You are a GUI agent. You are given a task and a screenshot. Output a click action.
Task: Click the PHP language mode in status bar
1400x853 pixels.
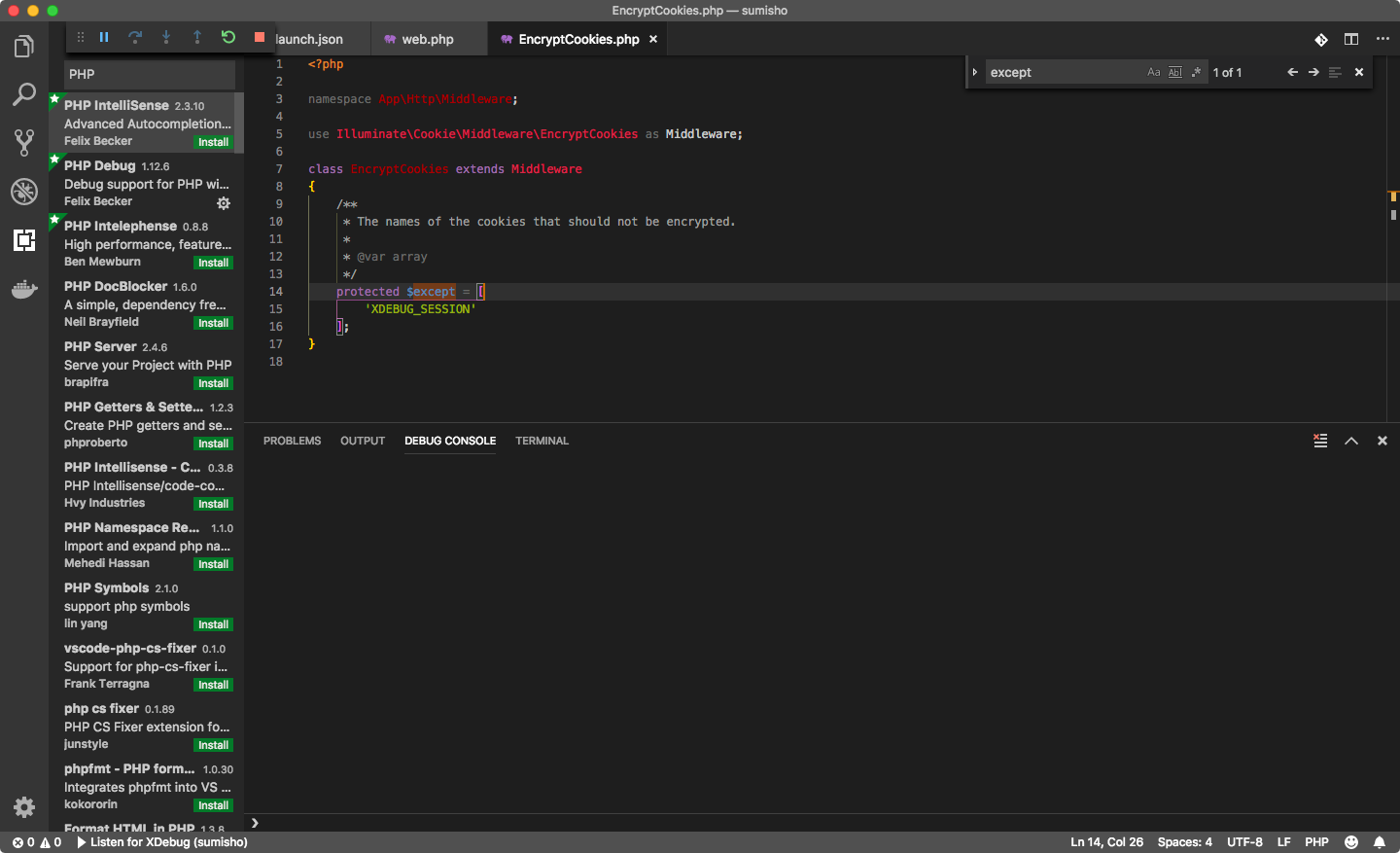(x=1316, y=841)
